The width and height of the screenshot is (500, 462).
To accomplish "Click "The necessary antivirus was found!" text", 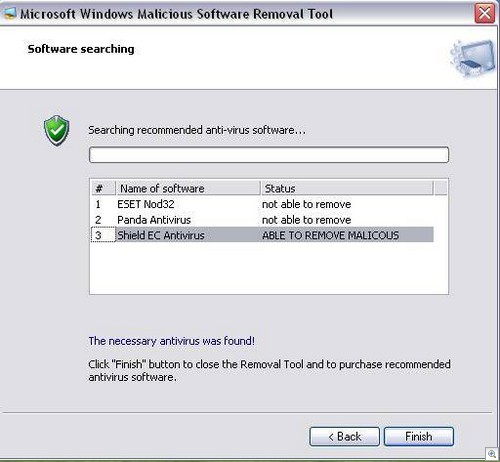I will pos(172,341).
